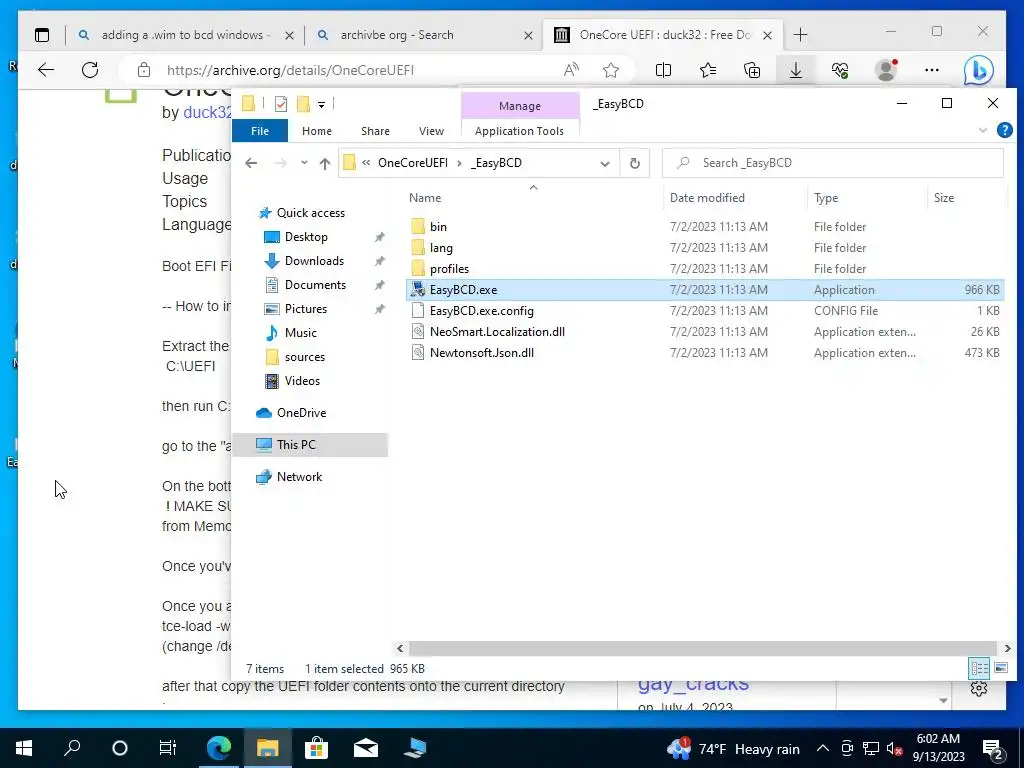Viewport: 1024px width, 768px height.
Task: Click Explorer Properties quick access icon
Action: (281, 104)
